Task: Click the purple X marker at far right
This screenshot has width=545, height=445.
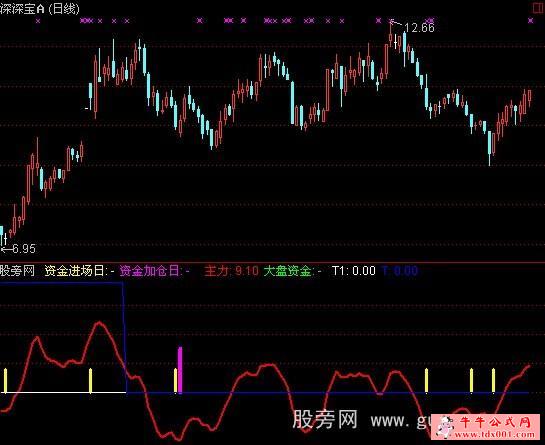Action: [x=530, y=21]
